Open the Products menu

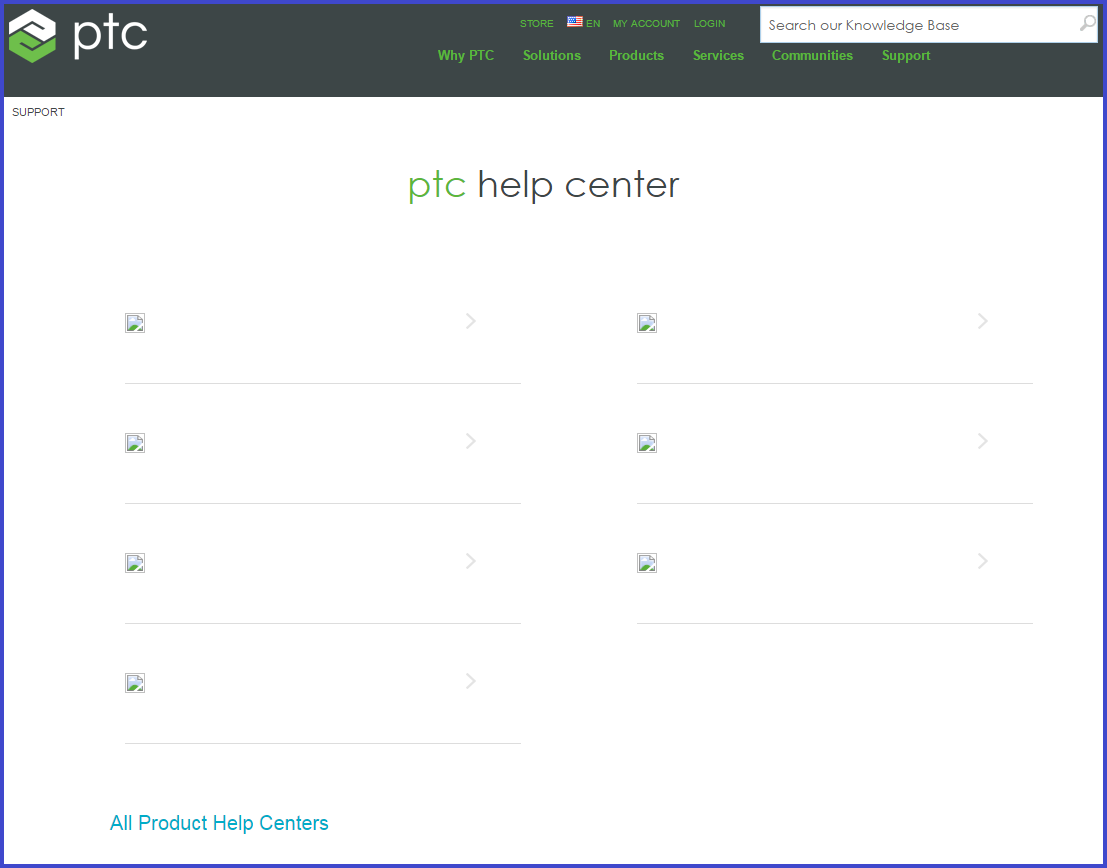[x=637, y=55]
